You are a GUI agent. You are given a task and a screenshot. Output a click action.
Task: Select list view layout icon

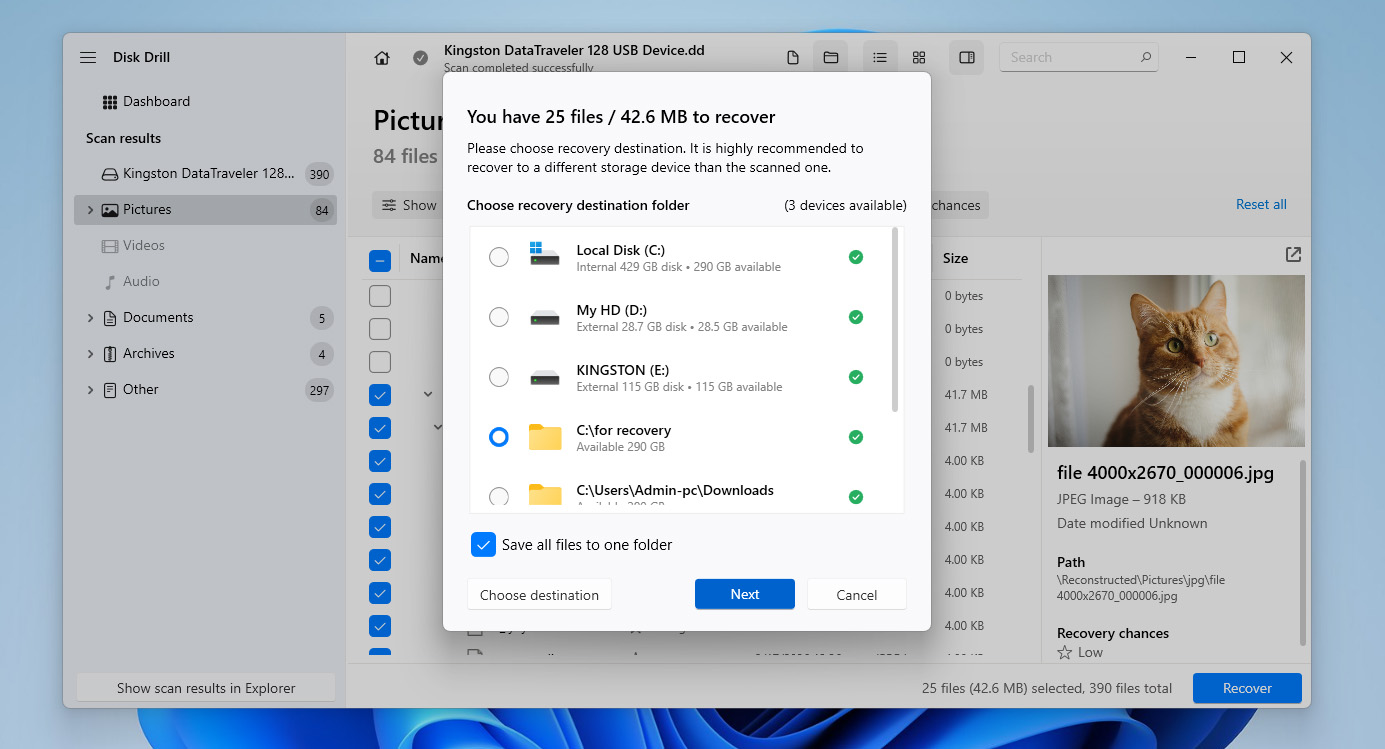tap(880, 58)
